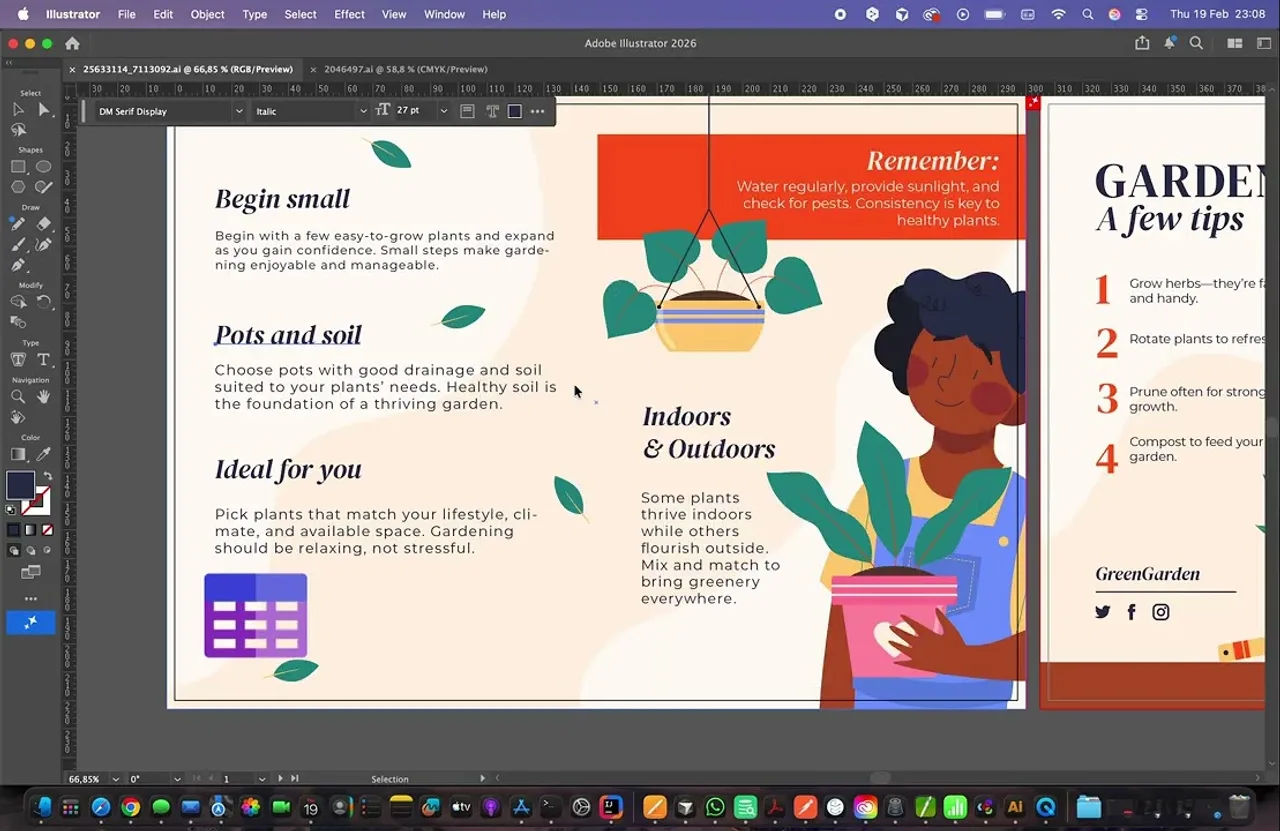This screenshot has width=1280, height=831.
Task: Select the Gradient tool
Action: [18, 455]
